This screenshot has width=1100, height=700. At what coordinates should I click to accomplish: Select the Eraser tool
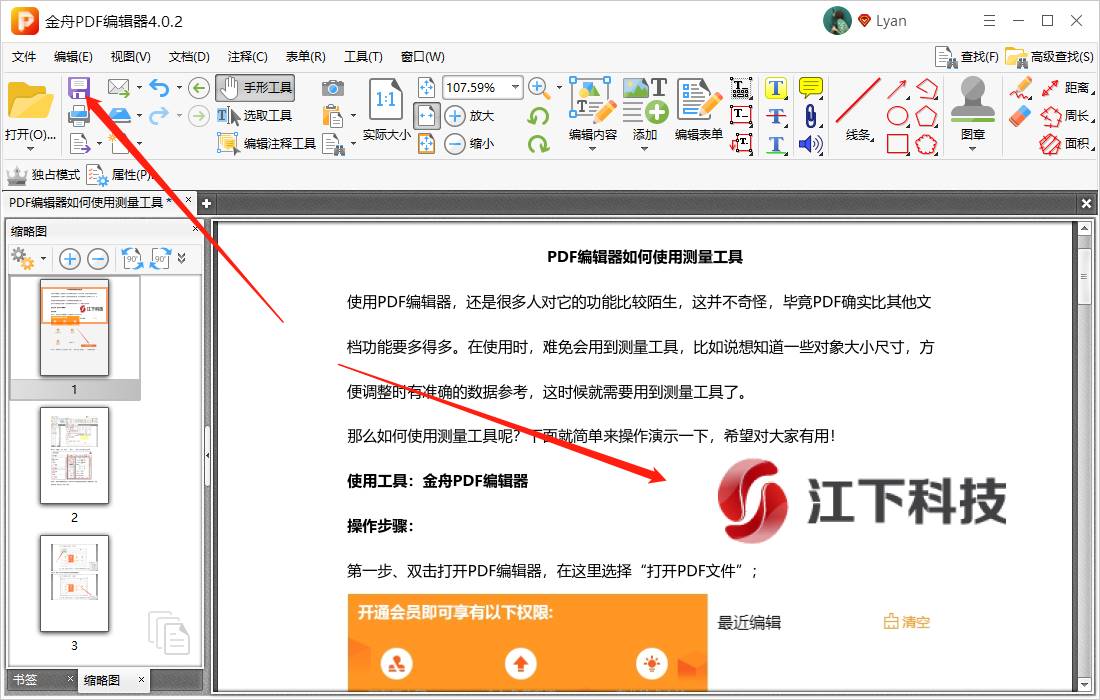[1021, 116]
